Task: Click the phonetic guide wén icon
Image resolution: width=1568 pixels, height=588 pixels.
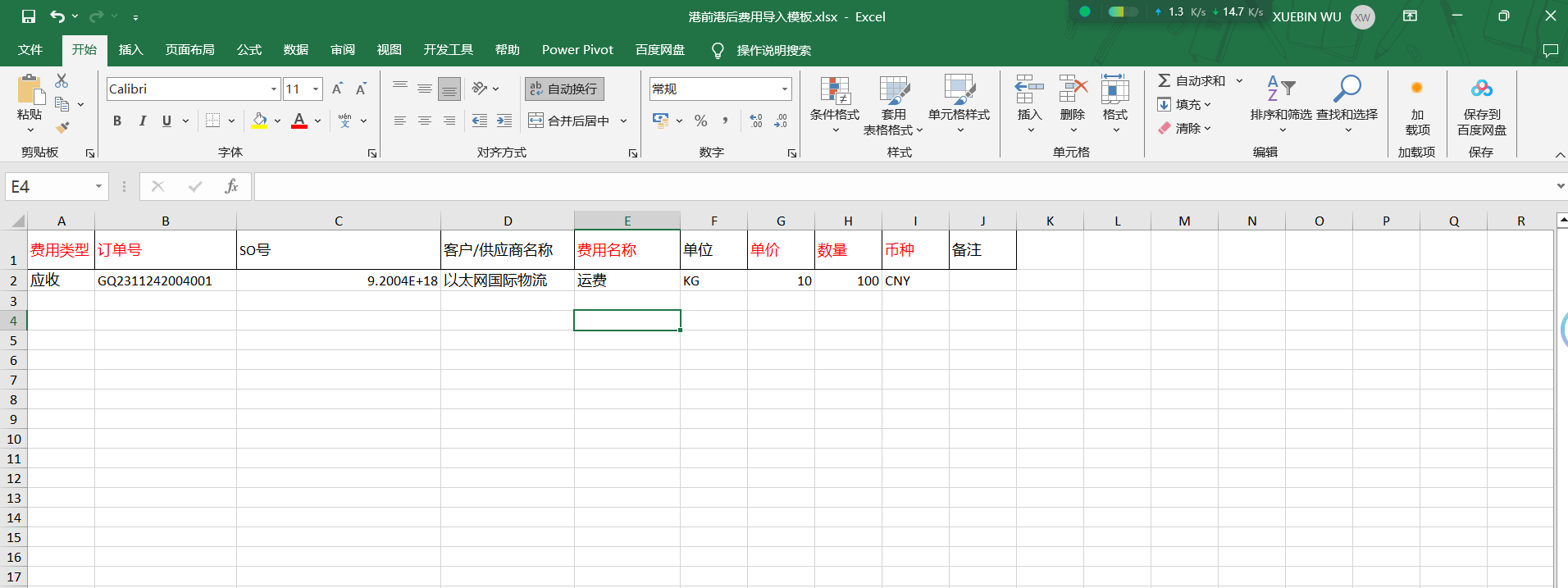Action: coord(344,121)
